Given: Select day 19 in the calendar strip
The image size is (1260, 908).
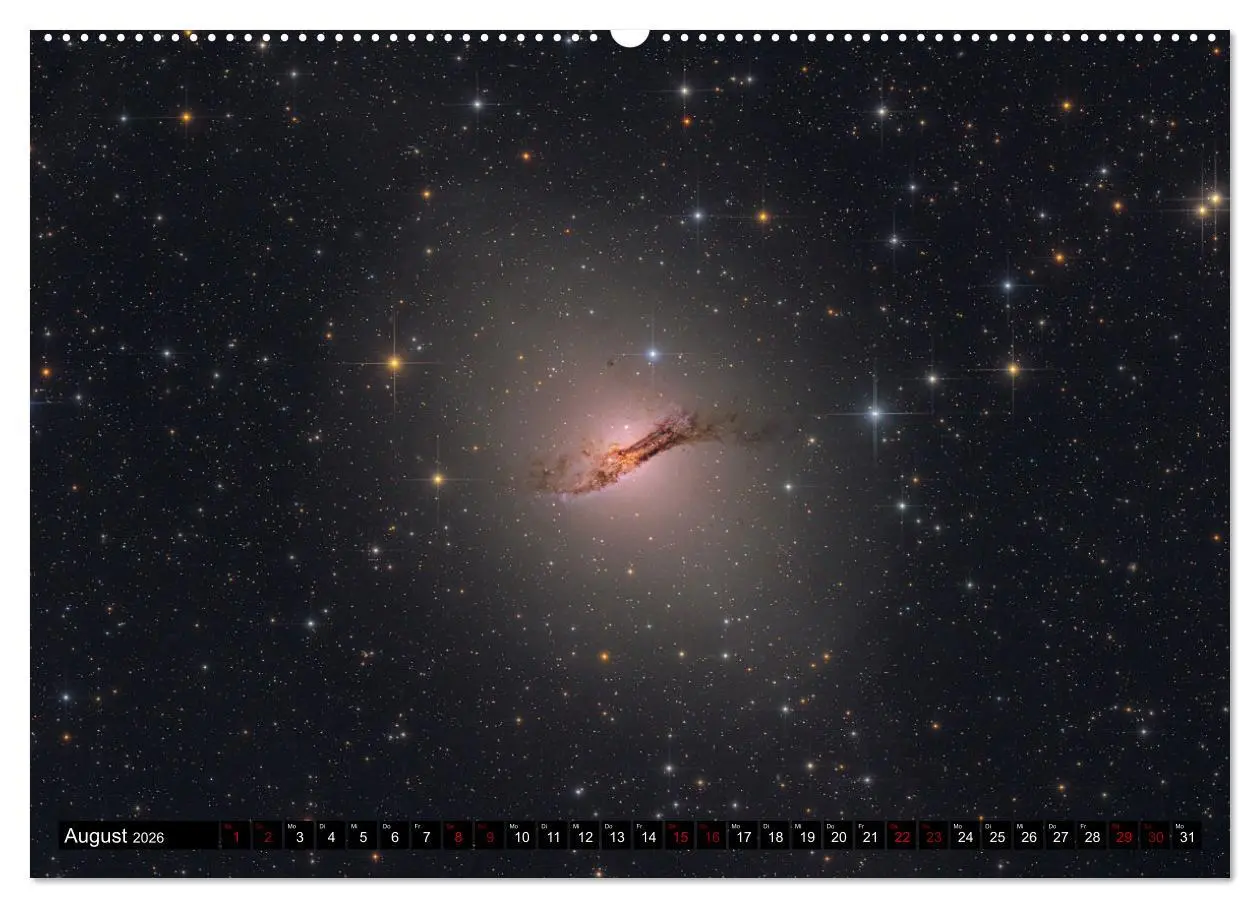Looking at the screenshot, I should tap(807, 836).
